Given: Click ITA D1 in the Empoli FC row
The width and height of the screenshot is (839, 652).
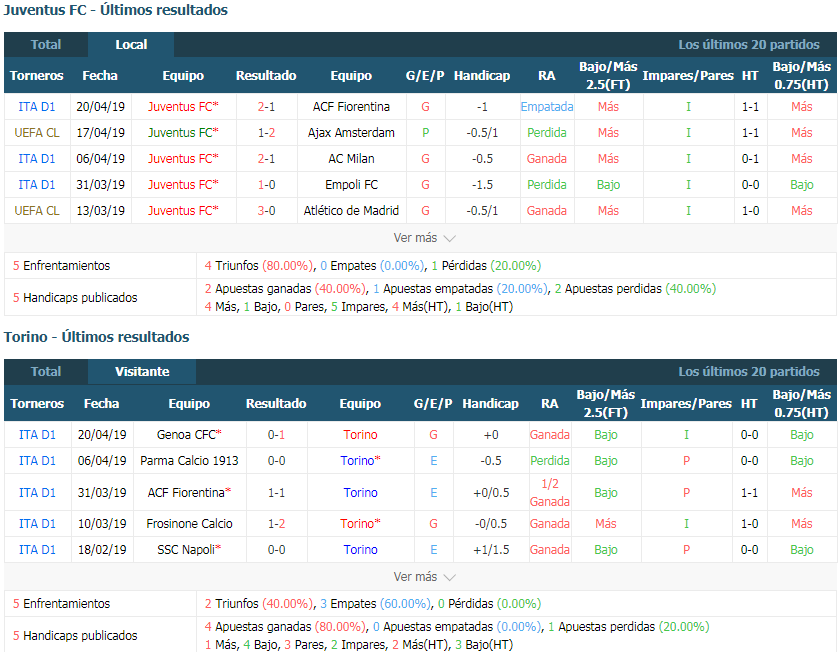Looking at the screenshot, I should point(37,185).
